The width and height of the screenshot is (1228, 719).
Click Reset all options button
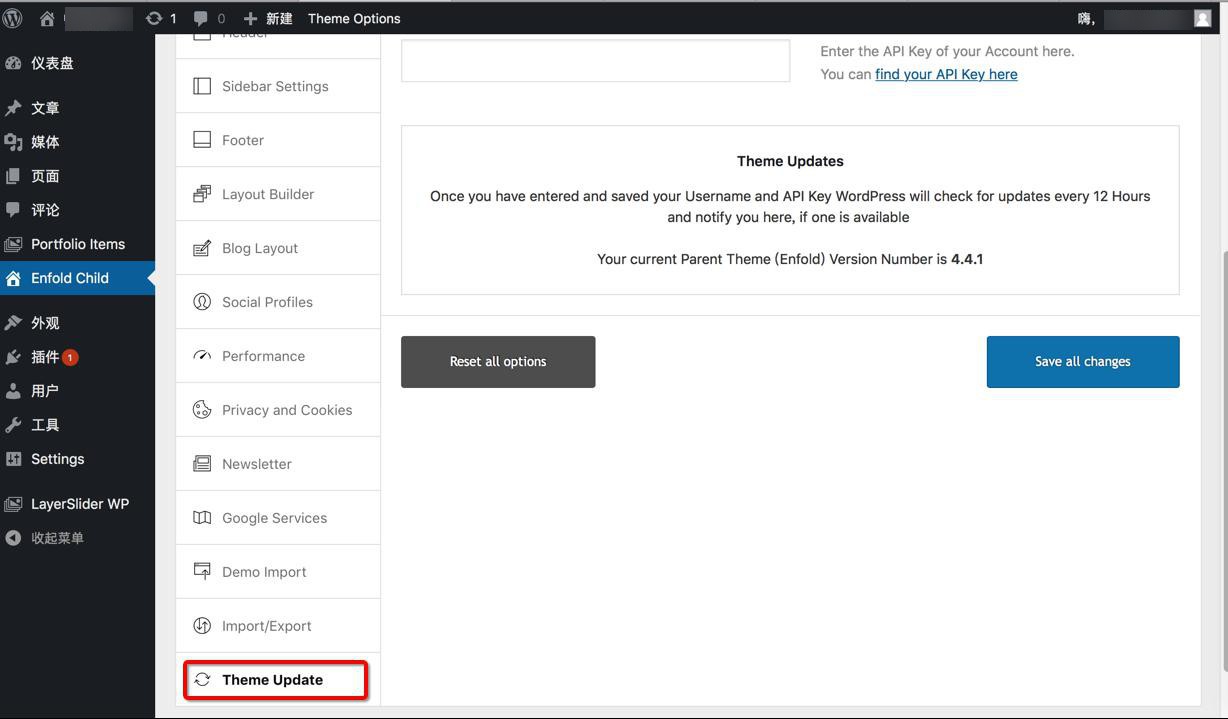point(498,362)
